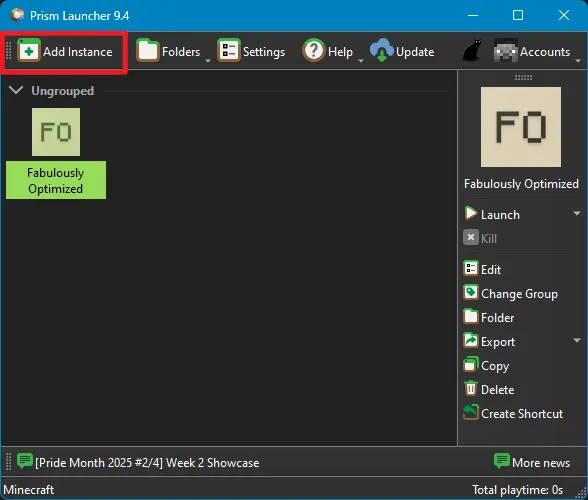588x500 pixels.
Task: Open the Pride Month Week 2 Showcase news
Action: (138, 462)
